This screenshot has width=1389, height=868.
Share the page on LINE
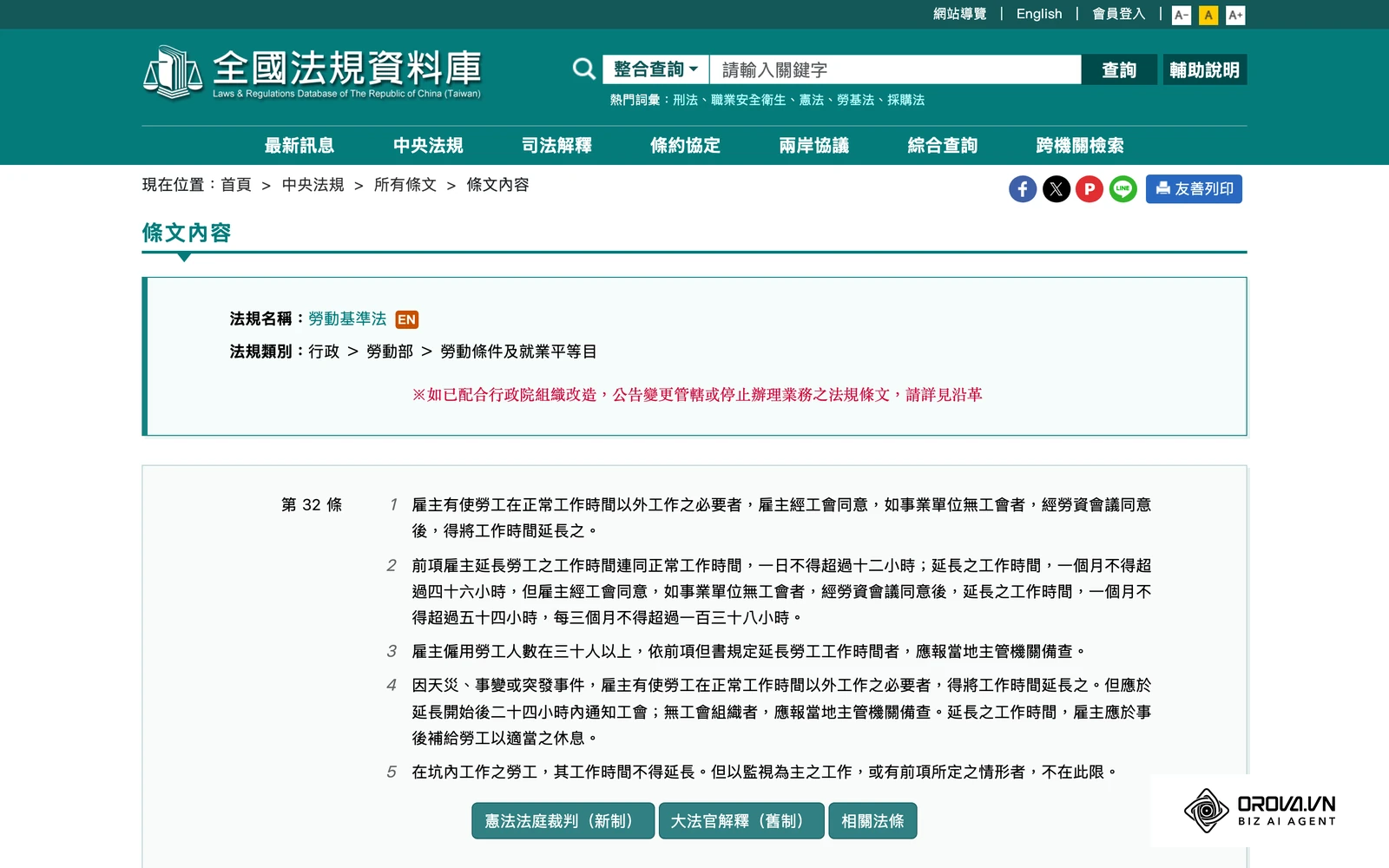1123,189
